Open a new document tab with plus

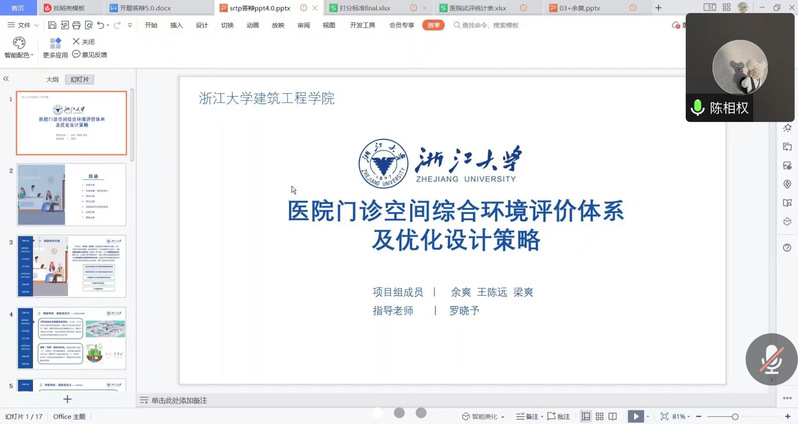click(x=658, y=8)
